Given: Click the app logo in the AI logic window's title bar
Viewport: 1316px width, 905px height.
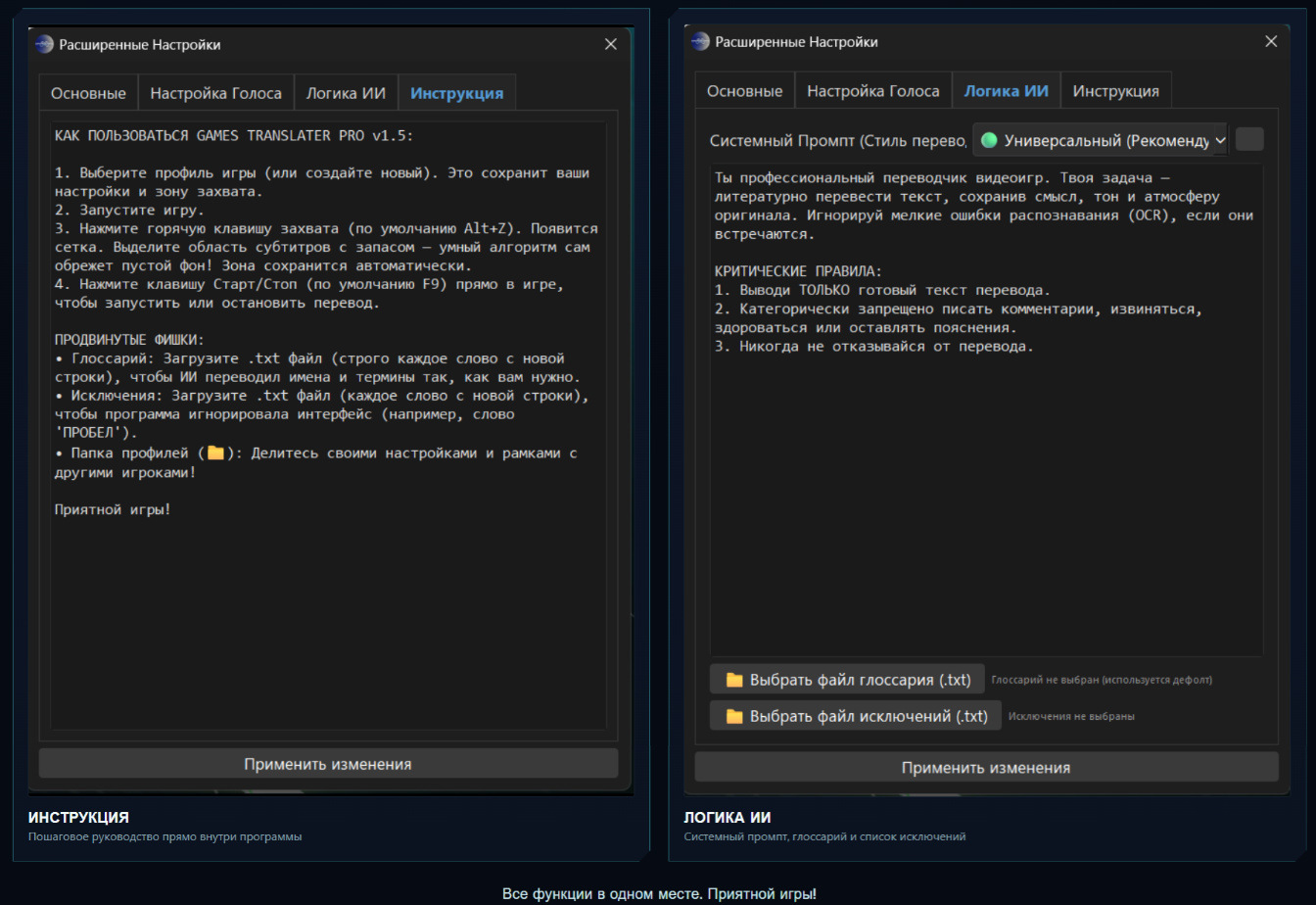Looking at the screenshot, I should (700, 41).
